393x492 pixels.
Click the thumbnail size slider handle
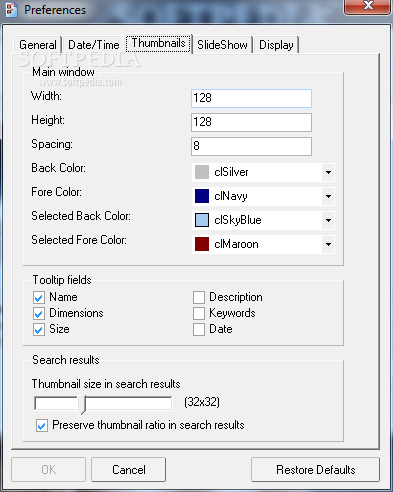pyautogui.click(x=82, y=404)
